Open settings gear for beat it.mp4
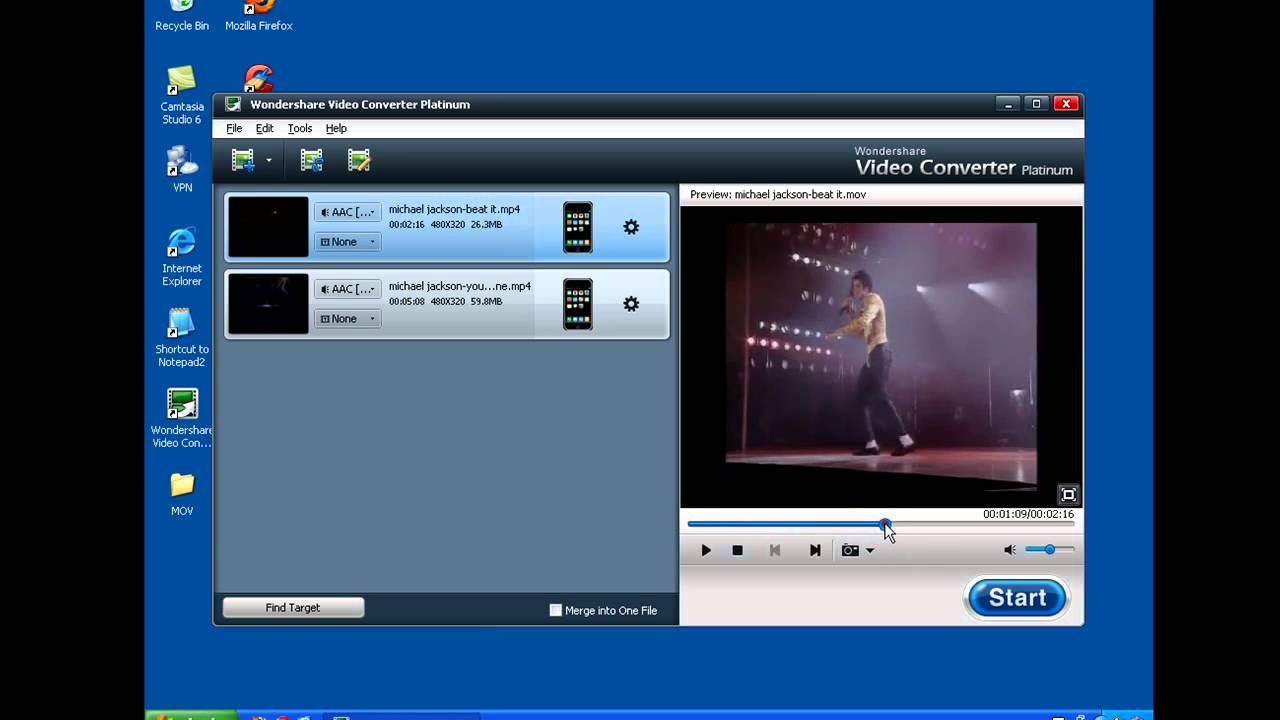This screenshot has height=720, width=1280. click(x=631, y=227)
